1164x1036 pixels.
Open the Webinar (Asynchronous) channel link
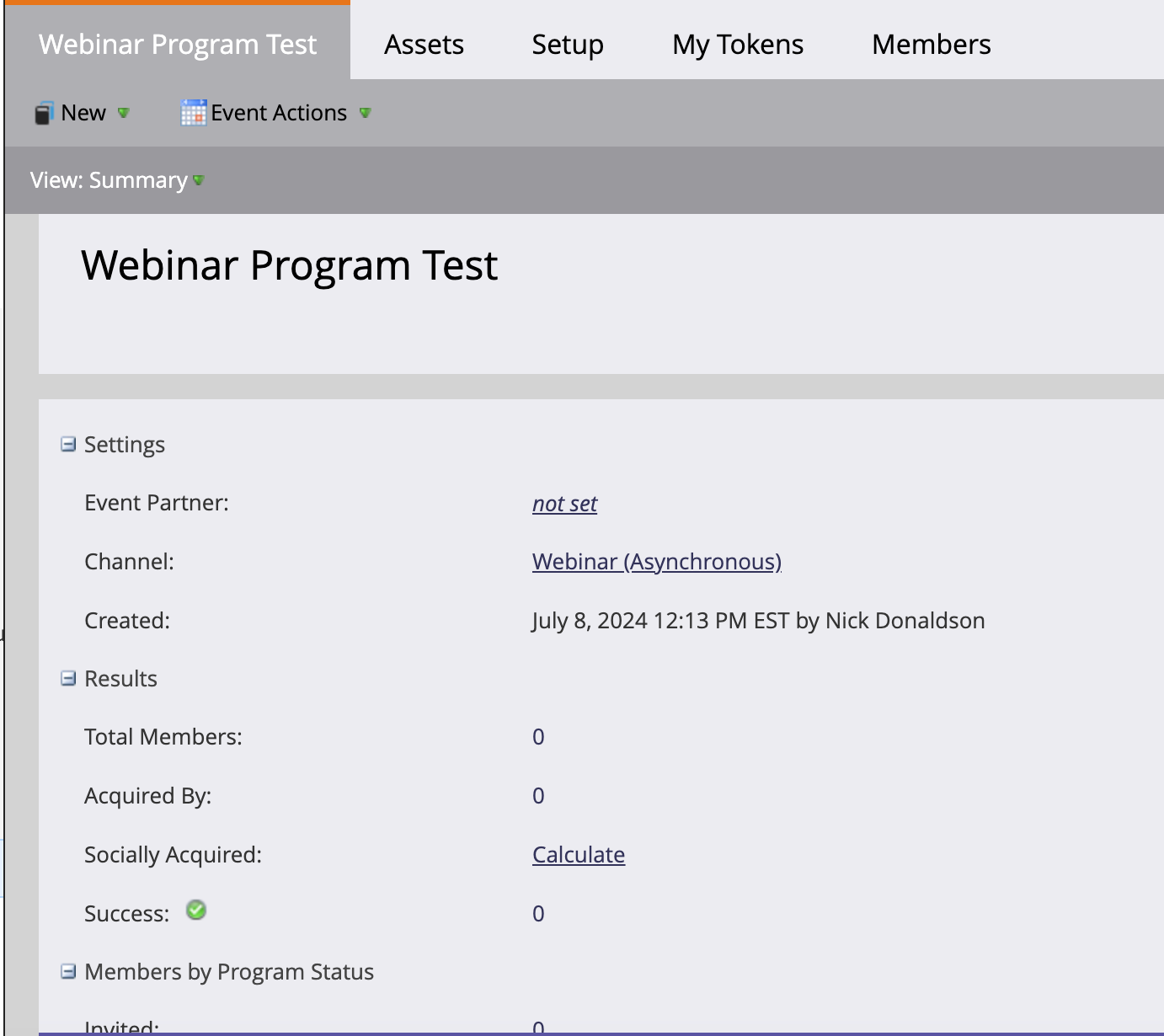coord(657,562)
